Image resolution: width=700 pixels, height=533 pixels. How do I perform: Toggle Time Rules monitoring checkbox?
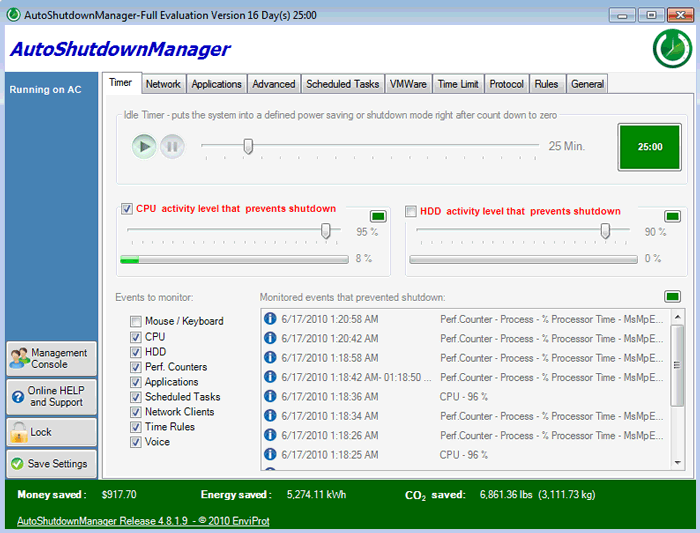pos(136,427)
